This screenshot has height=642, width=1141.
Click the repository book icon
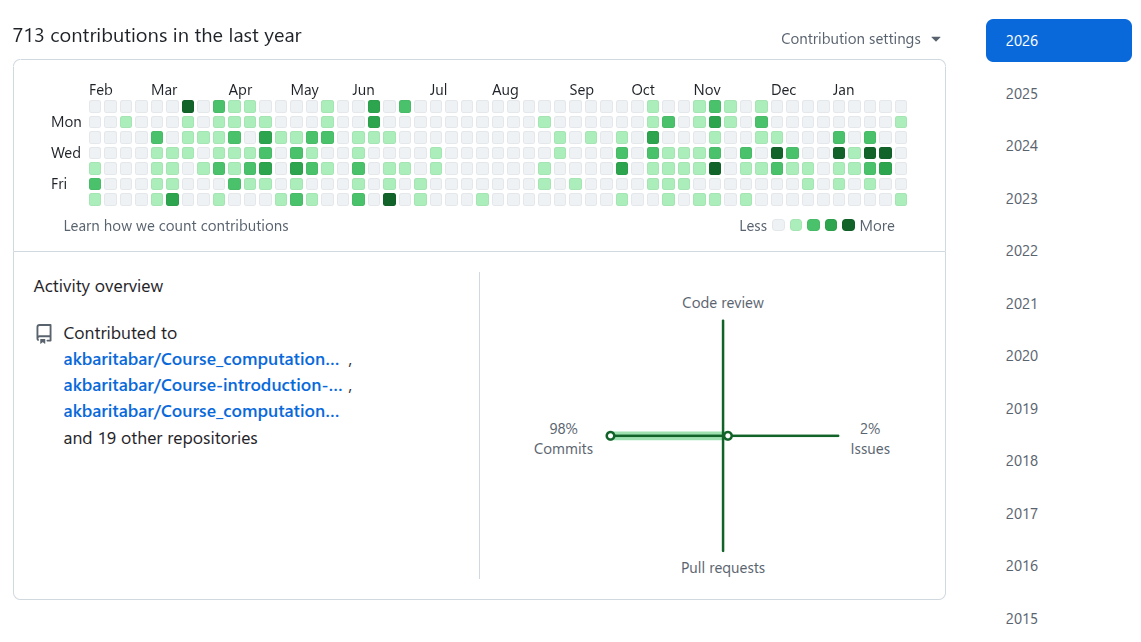43,334
